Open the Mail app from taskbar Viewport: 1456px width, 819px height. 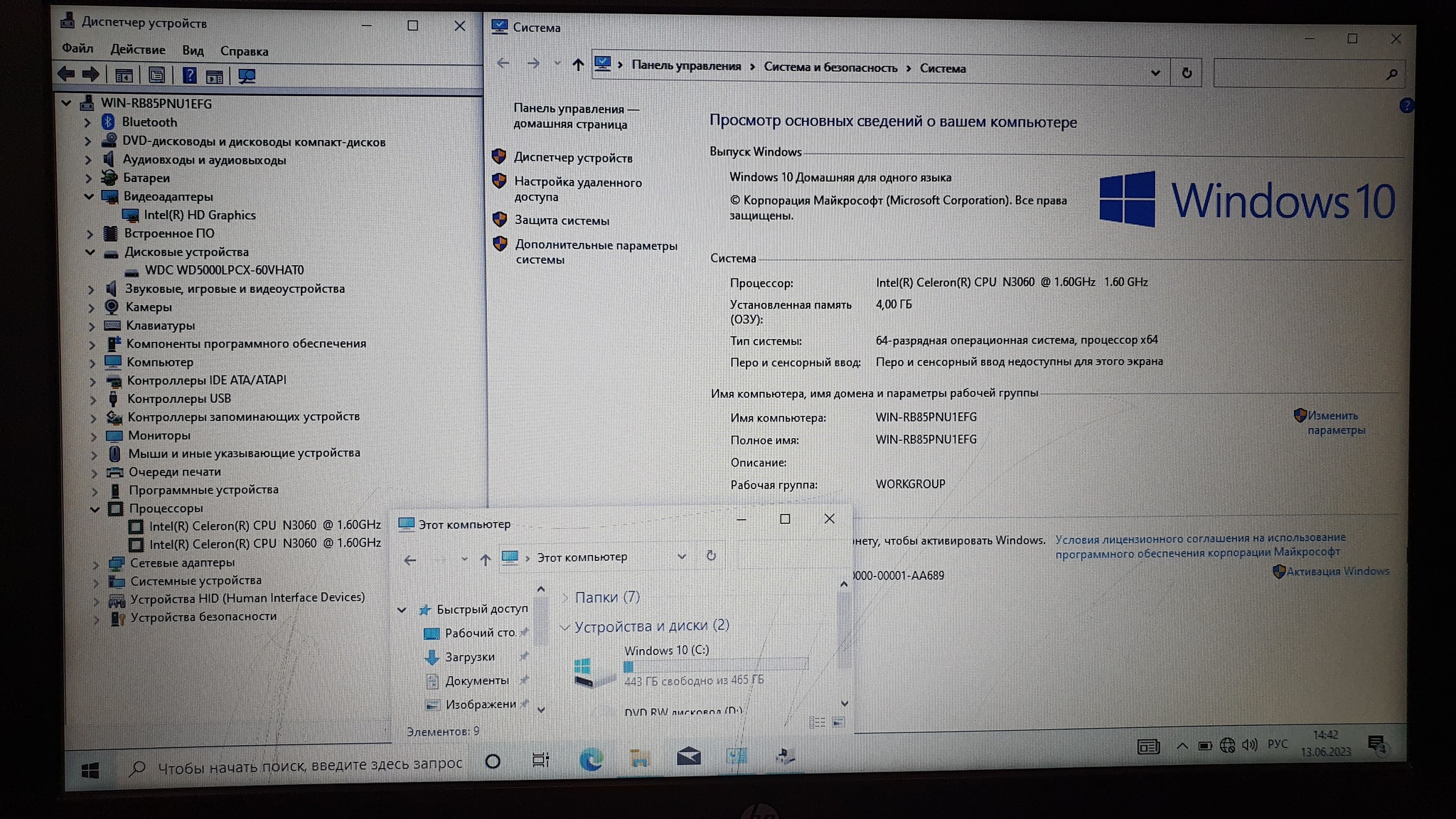(687, 757)
